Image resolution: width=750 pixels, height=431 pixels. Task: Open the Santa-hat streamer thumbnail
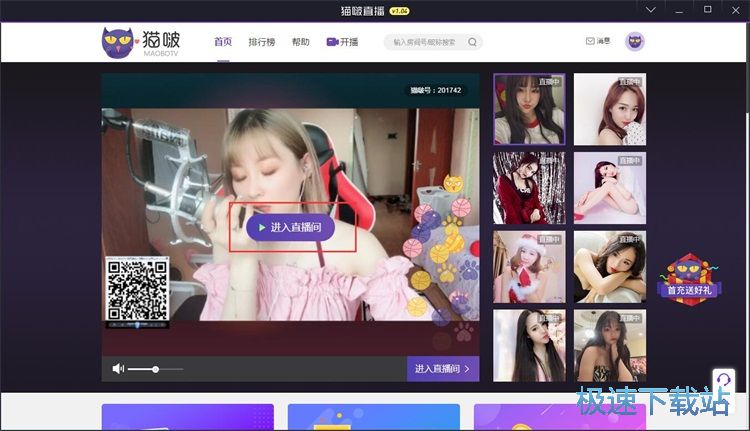point(528,267)
